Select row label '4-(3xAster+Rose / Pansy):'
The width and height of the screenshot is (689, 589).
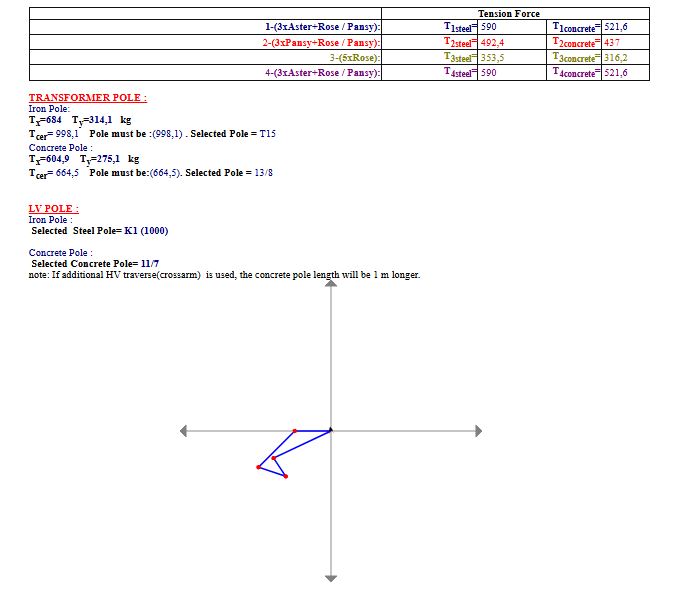click(323, 73)
